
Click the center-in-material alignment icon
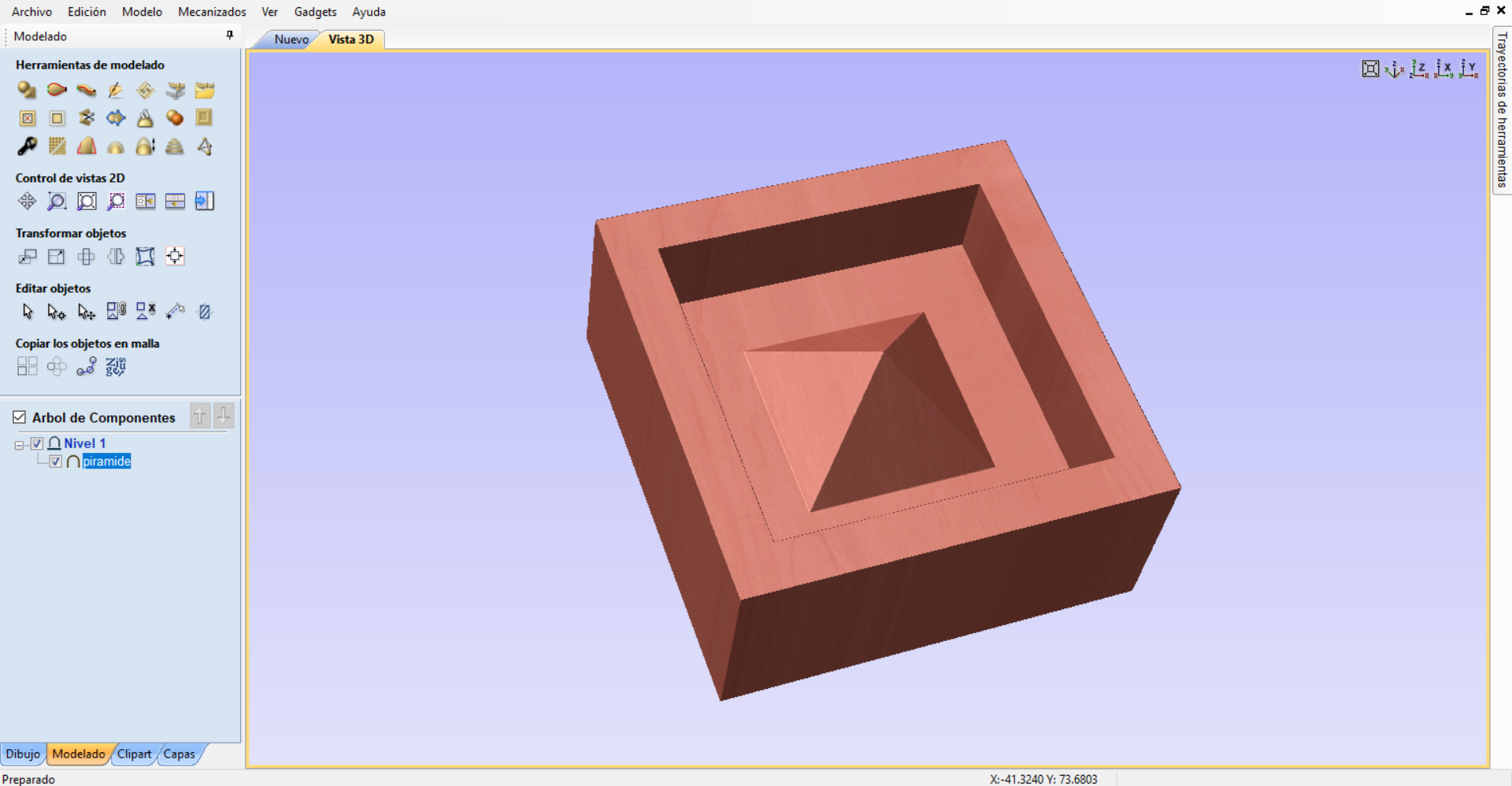175,257
